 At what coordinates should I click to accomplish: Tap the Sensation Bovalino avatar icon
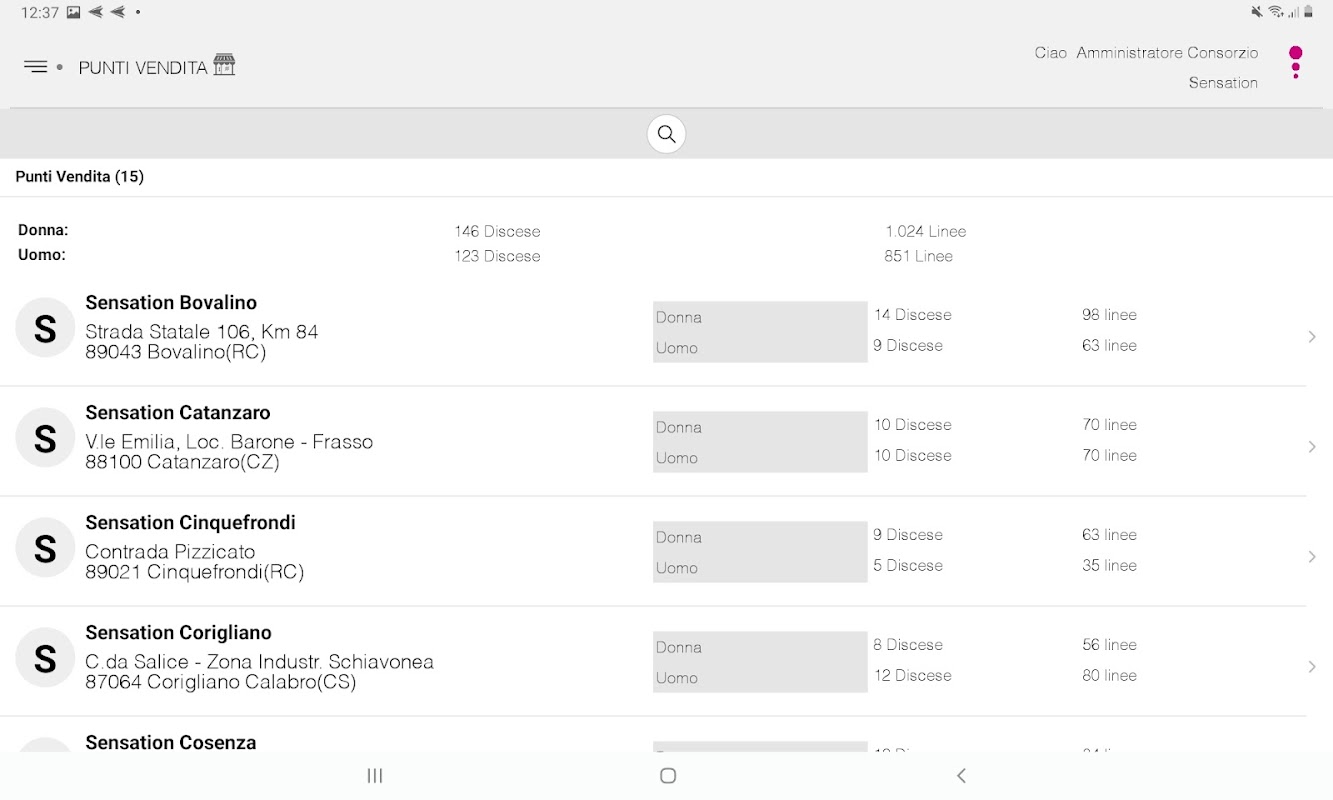tap(45, 328)
